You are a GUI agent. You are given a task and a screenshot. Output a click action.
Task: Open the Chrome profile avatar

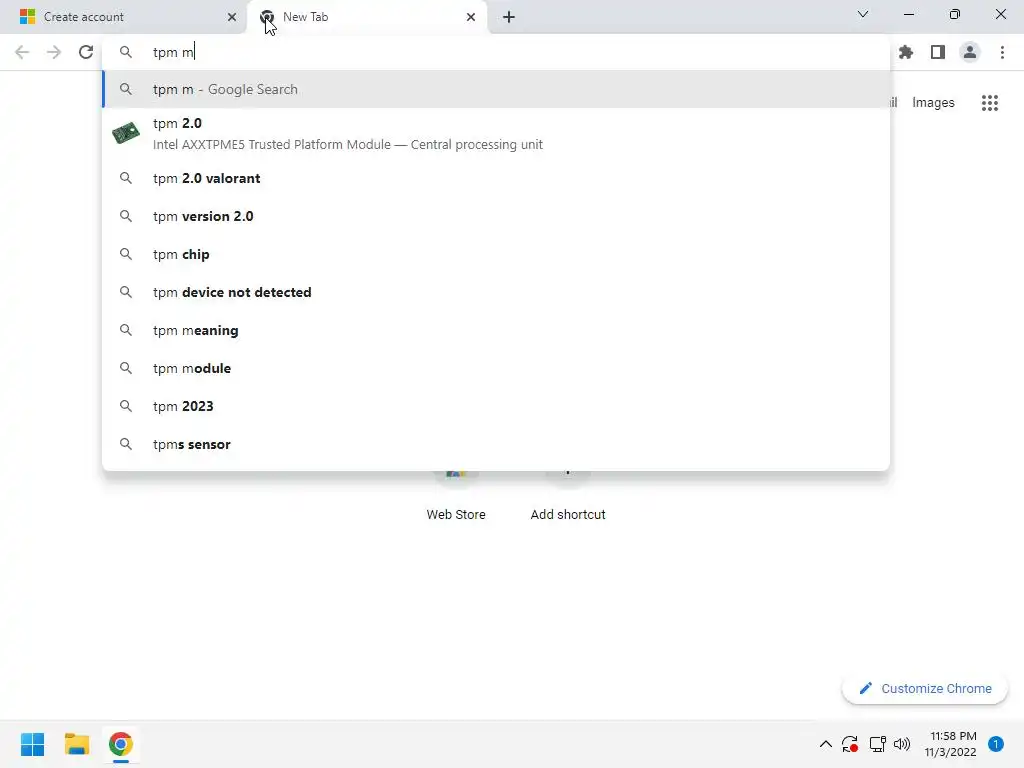point(970,52)
